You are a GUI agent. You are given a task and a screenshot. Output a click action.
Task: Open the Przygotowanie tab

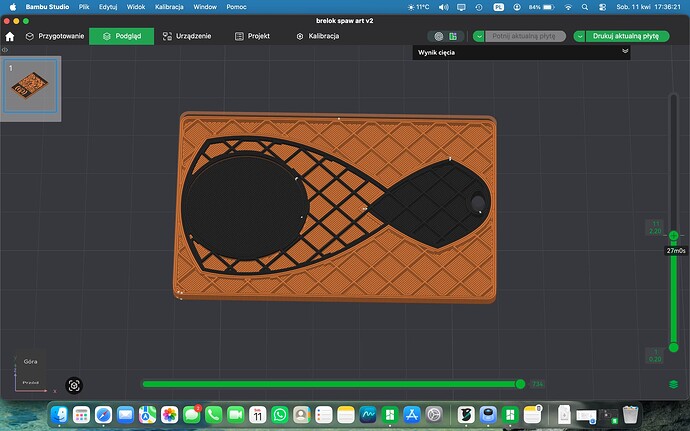[55, 36]
